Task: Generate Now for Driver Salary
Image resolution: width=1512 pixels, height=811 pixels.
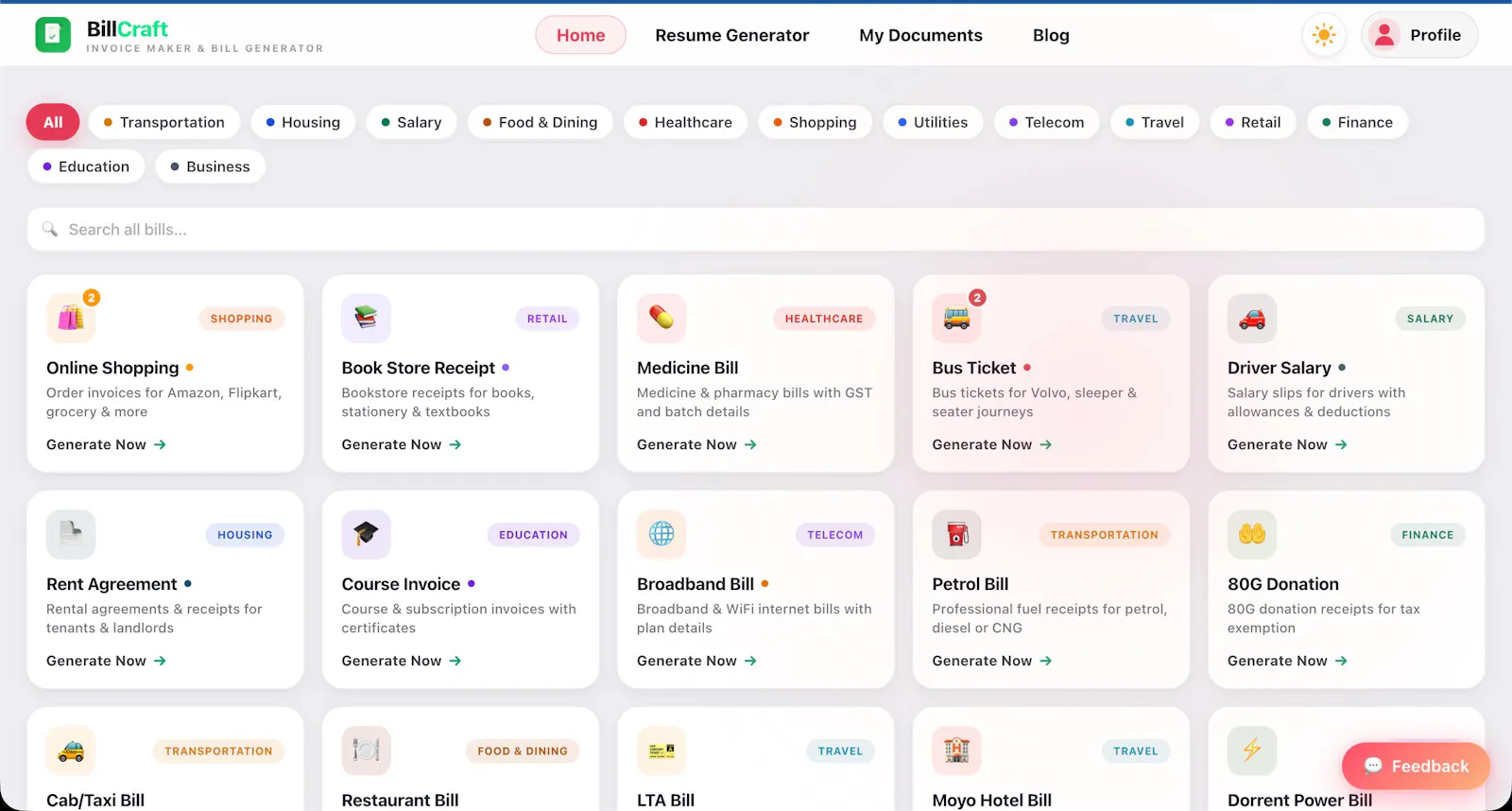Action: pos(1287,444)
